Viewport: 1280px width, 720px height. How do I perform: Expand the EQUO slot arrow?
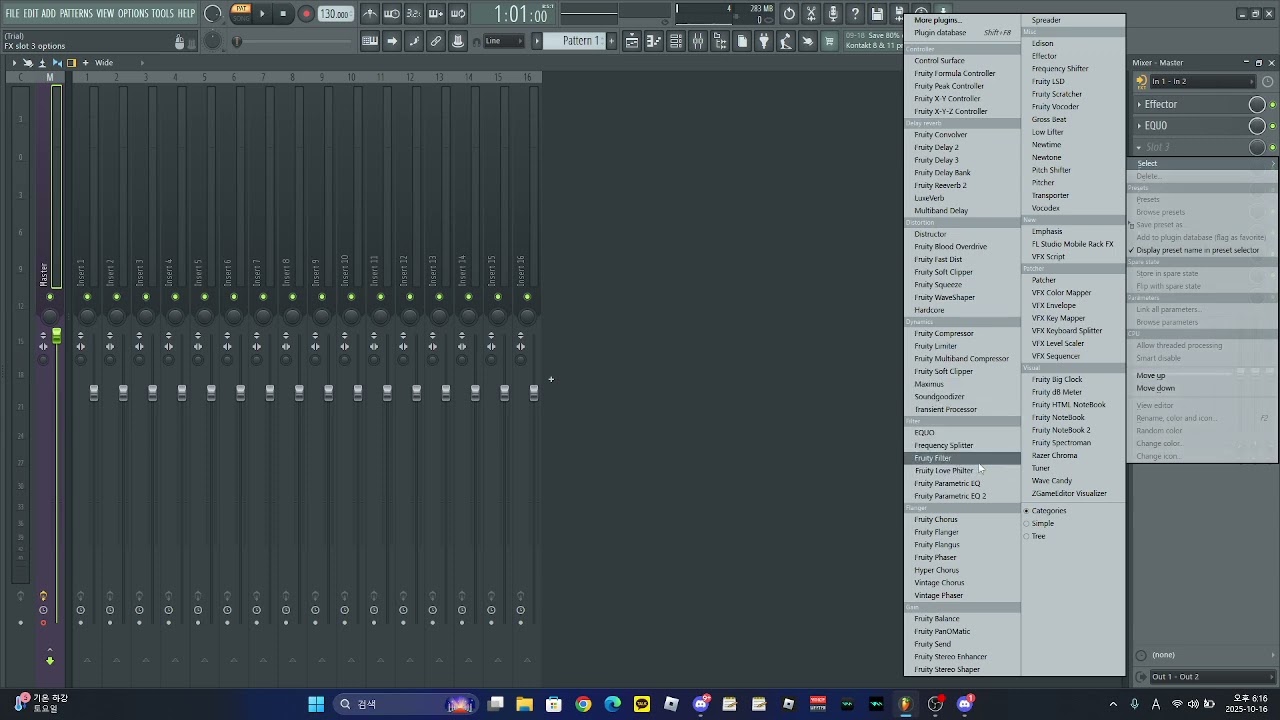[x=1139, y=126]
